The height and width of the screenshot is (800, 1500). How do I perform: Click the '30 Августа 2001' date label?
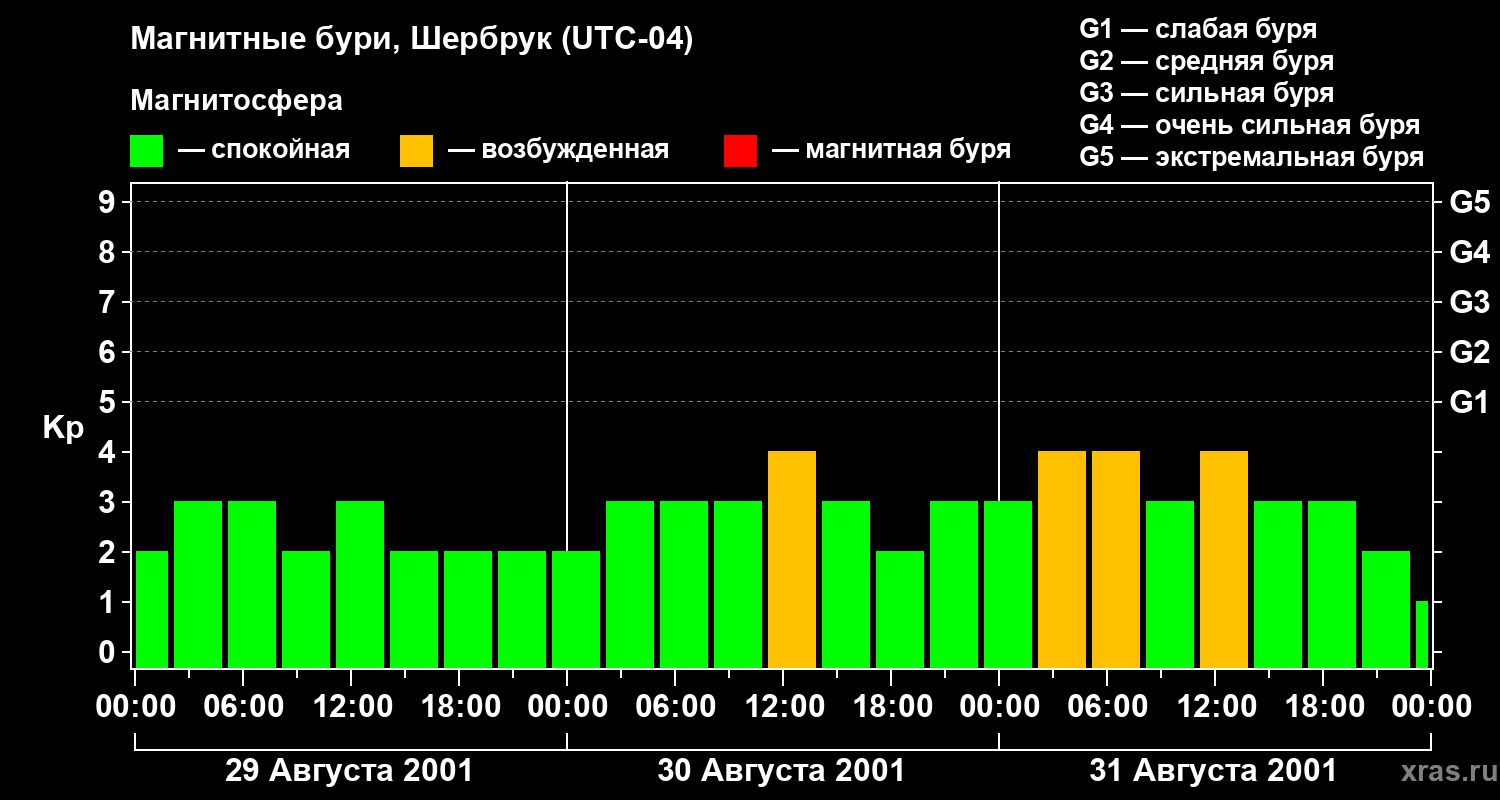[781, 771]
